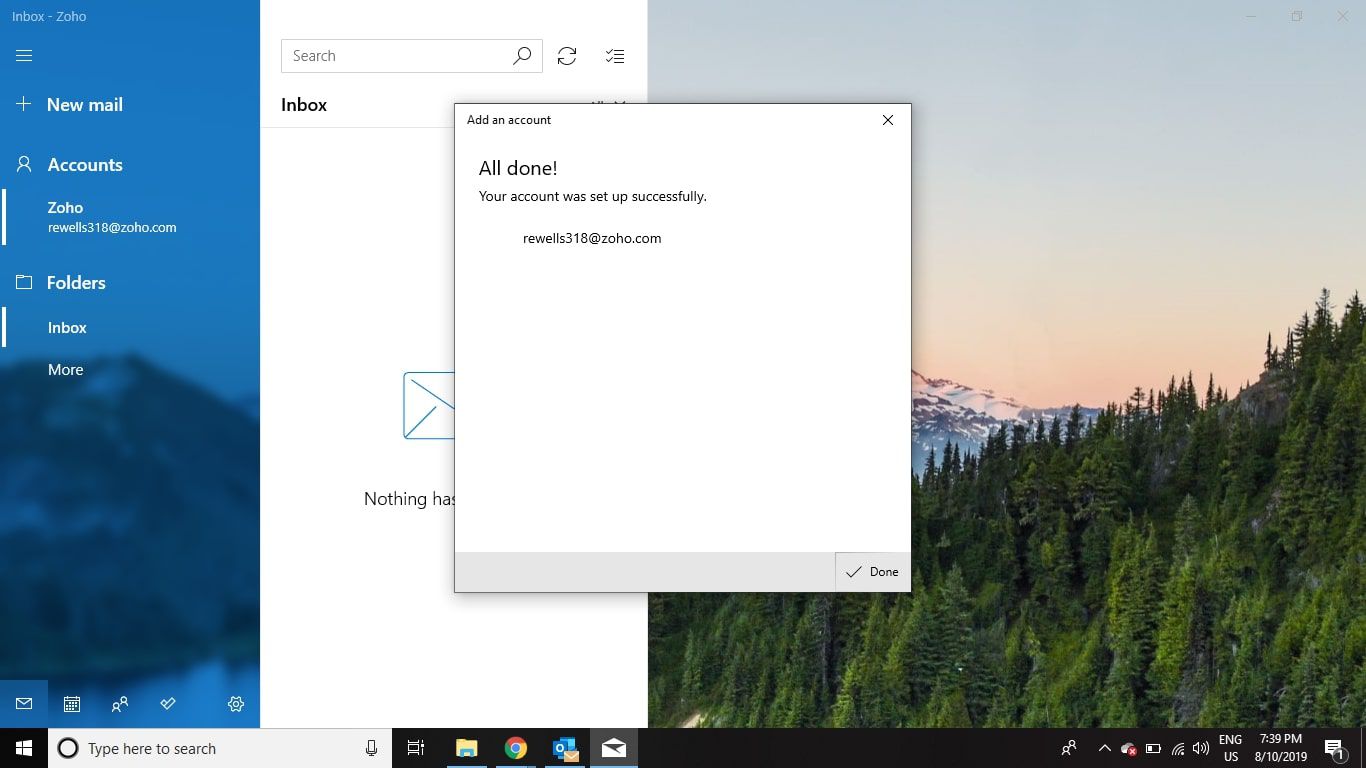This screenshot has width=1366, height=768.
Task: Open the Action Center notifications
Action: click(x=1334, y=748)
